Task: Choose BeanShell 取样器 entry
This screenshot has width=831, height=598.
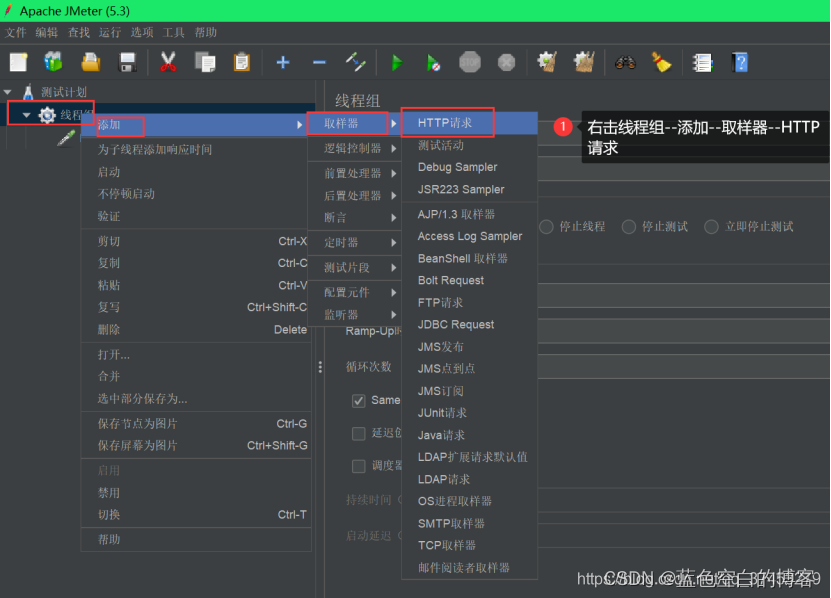Action: pos(470,259)
